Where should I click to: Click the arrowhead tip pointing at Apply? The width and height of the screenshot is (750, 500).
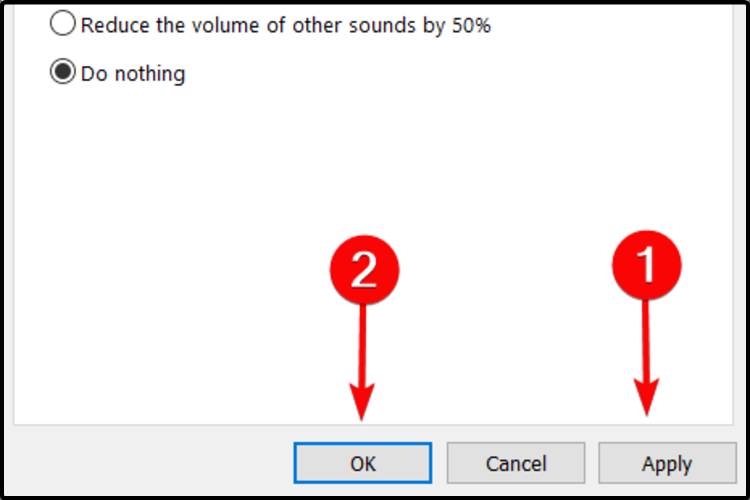pyautogui.click(x=647, y=412)
